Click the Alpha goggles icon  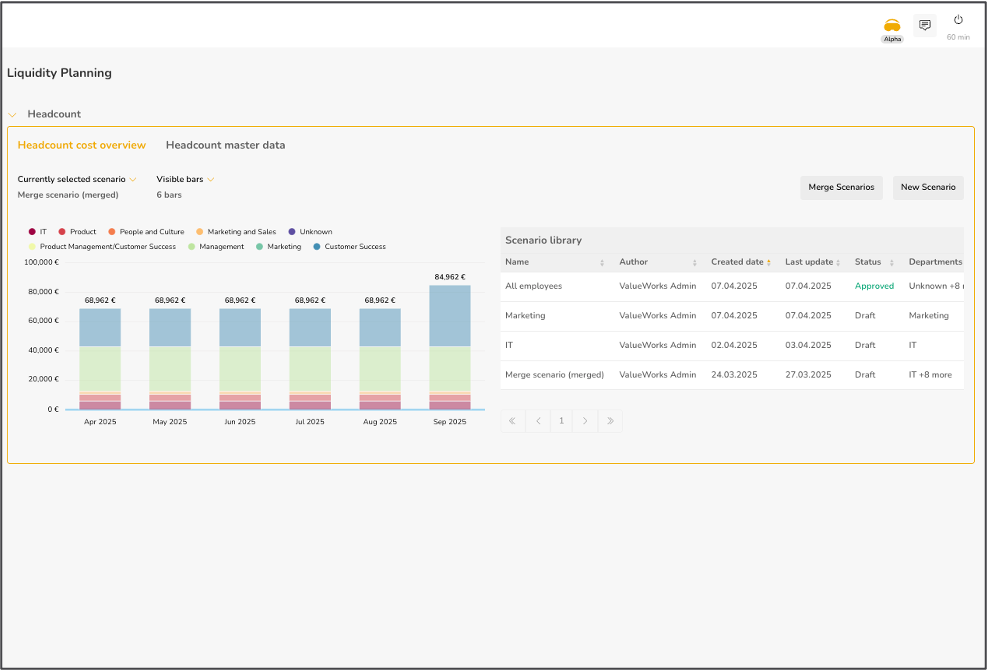[891, 26]
